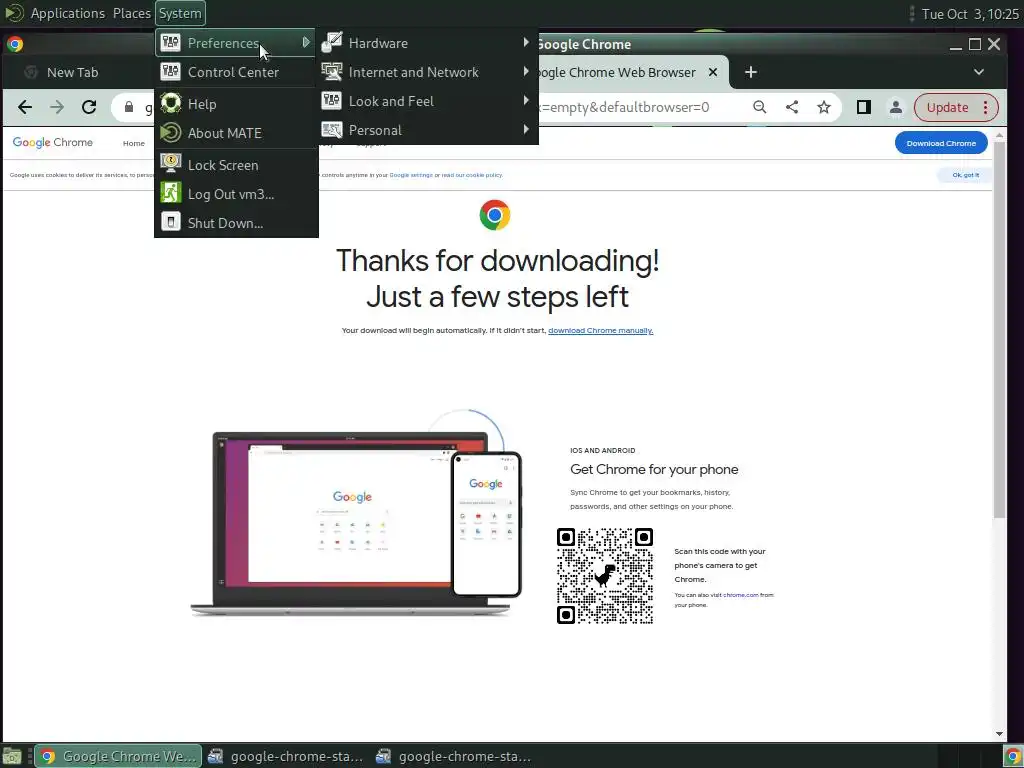
Task: Open the Google settings link
Action: [x=411, y=175]
